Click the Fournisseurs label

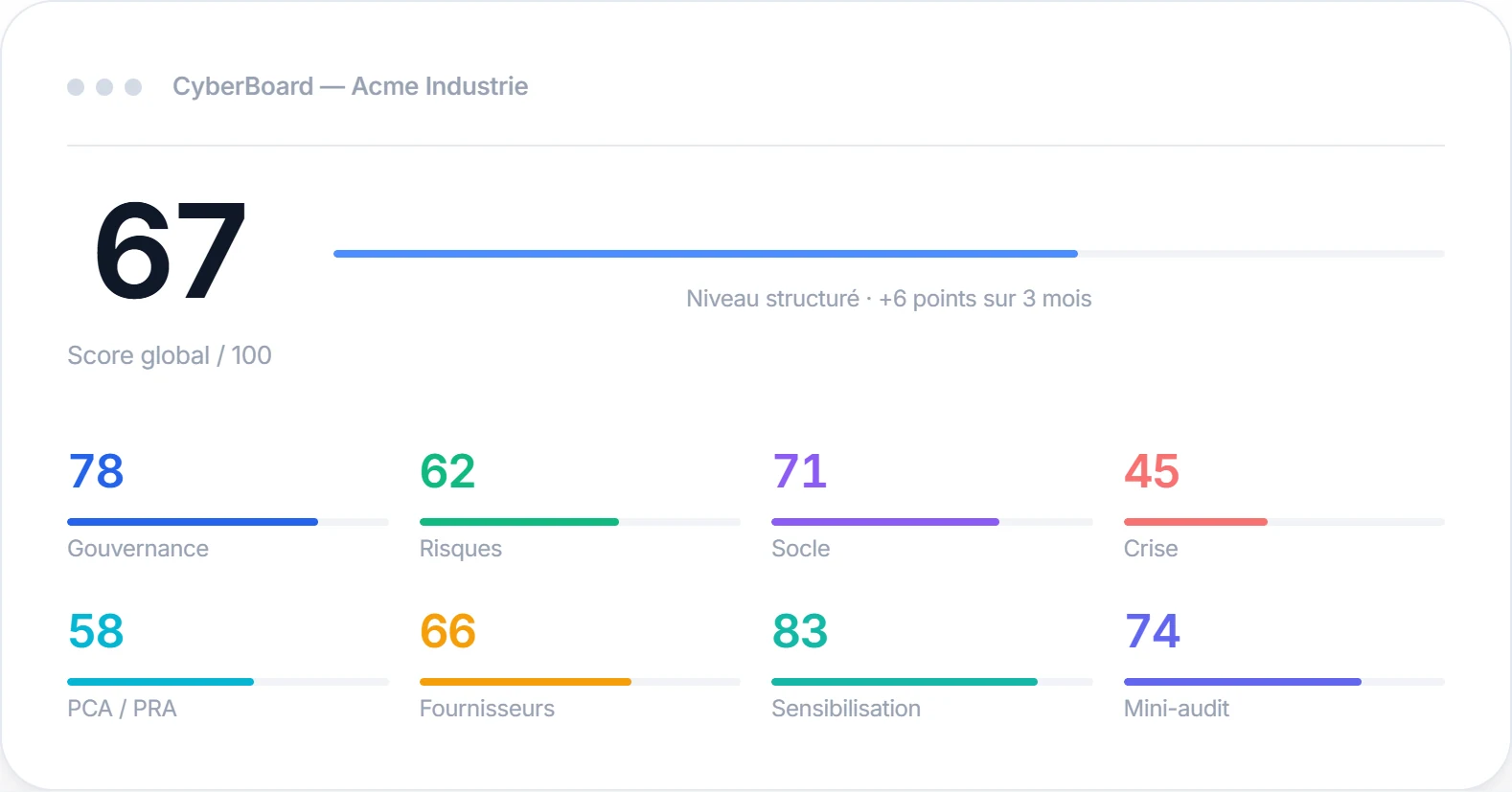(x=487, y=709)
